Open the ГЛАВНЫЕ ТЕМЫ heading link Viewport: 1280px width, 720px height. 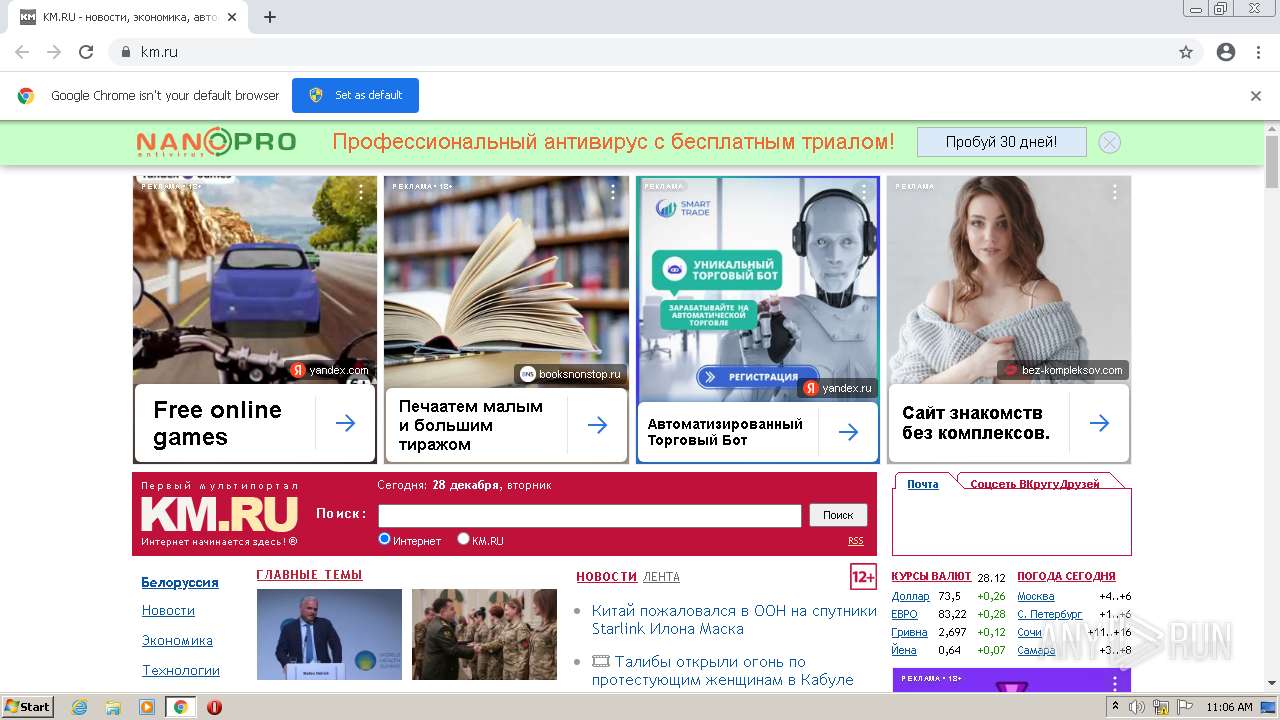309,575
